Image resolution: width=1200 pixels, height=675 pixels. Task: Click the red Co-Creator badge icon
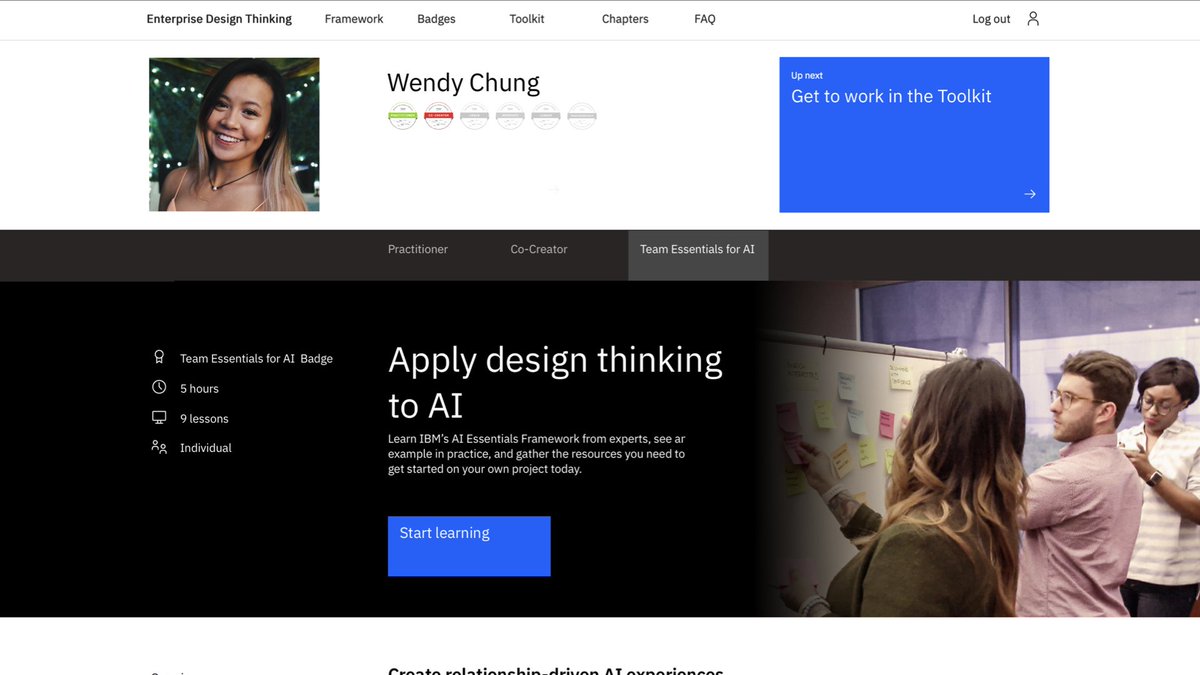(x=439, y=117)
